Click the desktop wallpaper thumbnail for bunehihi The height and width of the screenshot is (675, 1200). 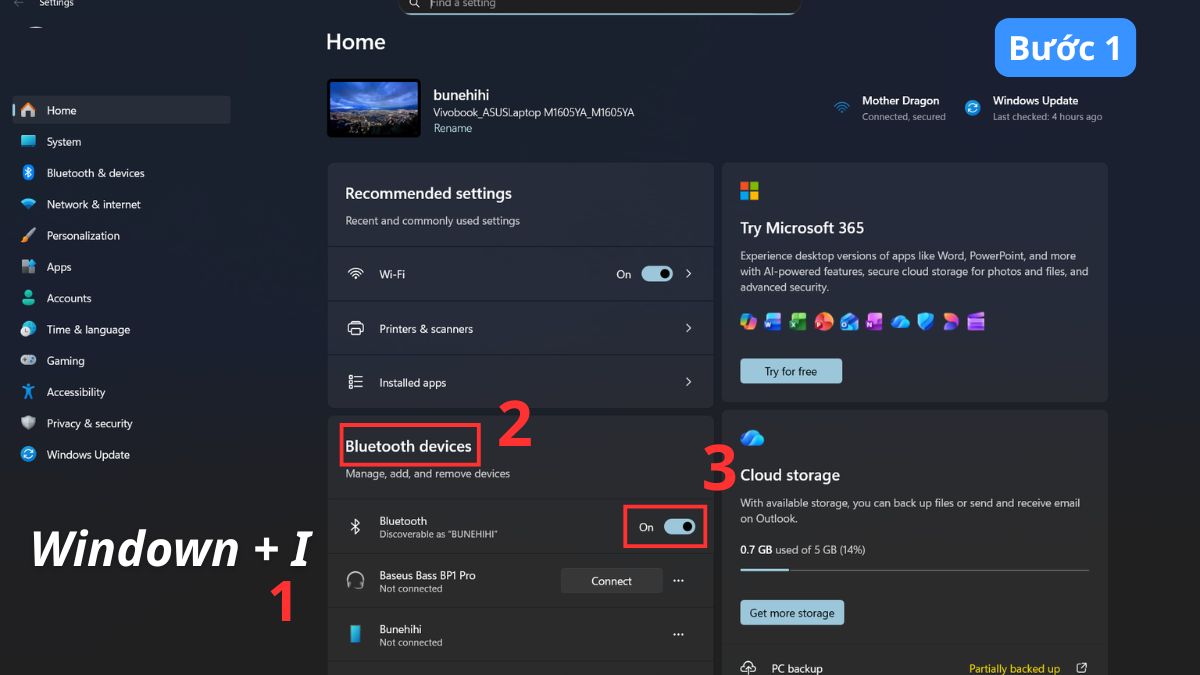coord(374,108)
